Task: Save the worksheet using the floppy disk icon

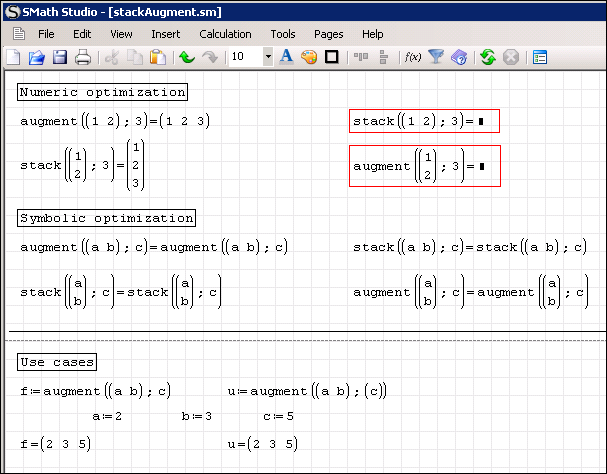Action: 60,58
